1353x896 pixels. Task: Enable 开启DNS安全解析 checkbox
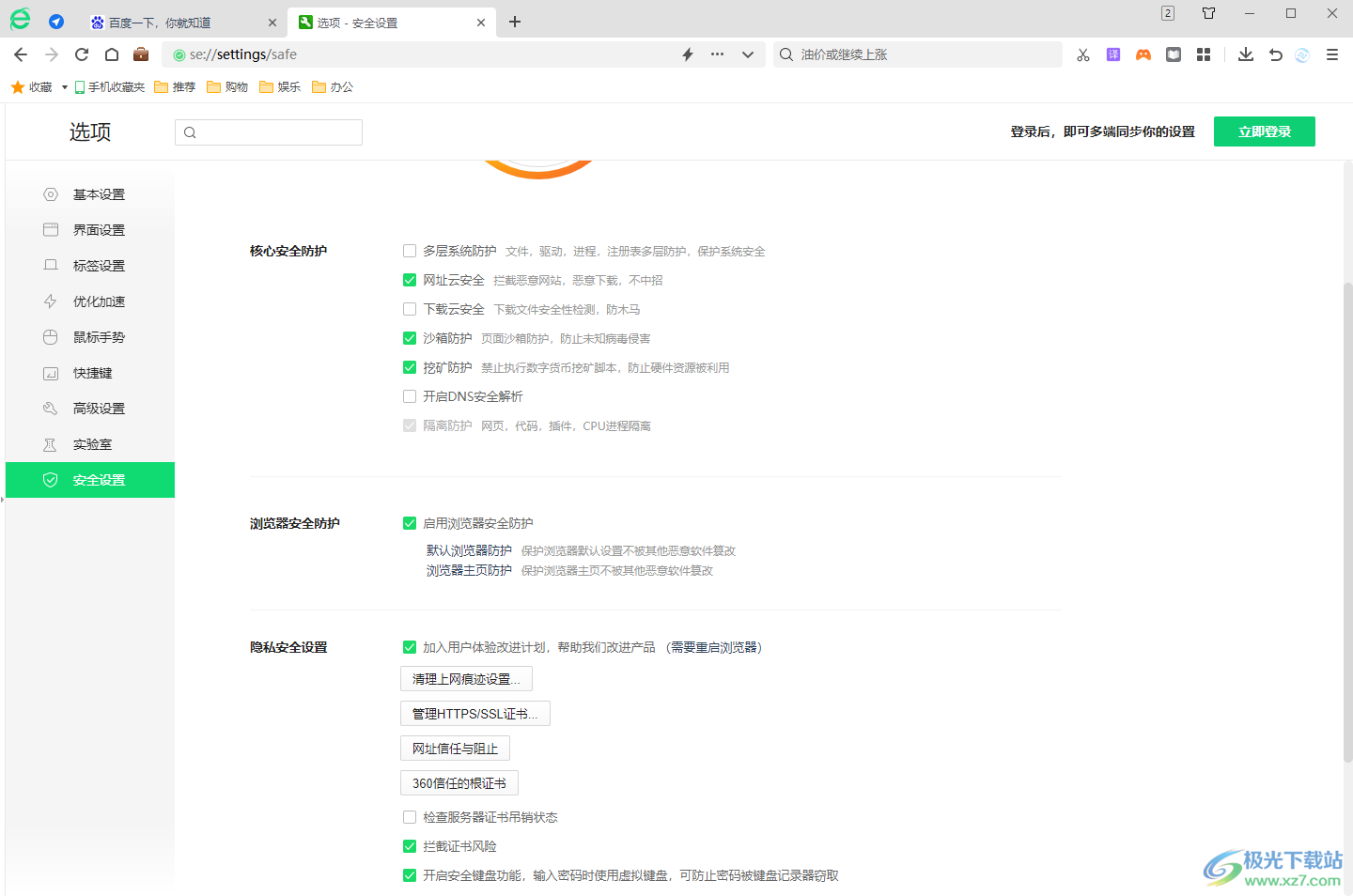pos(410,396)
